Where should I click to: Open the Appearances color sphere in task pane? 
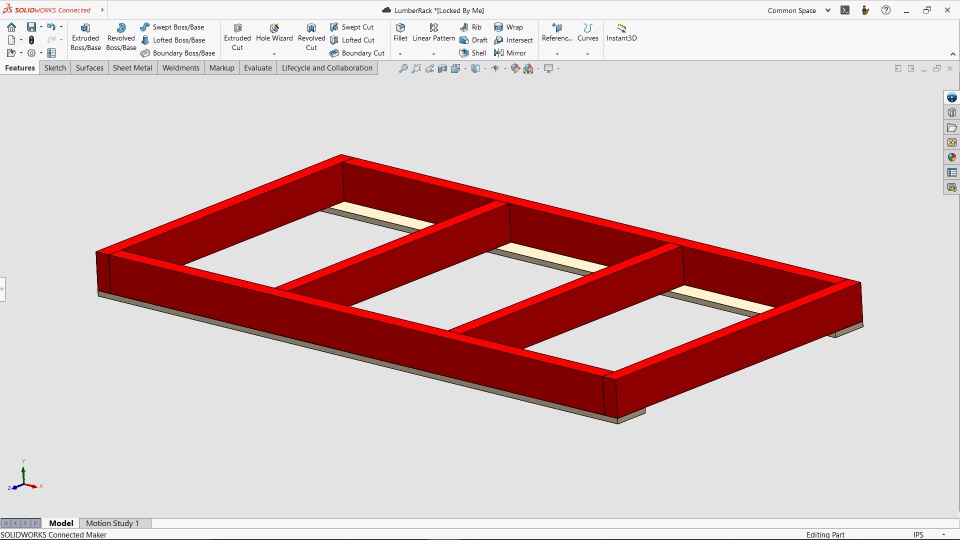click(951, 157)
